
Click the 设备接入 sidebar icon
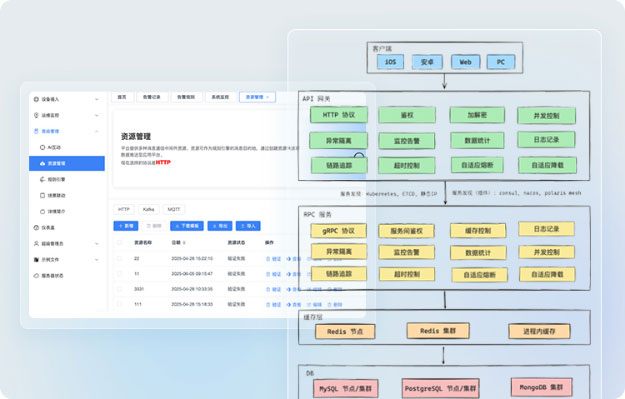click(36, 99)
